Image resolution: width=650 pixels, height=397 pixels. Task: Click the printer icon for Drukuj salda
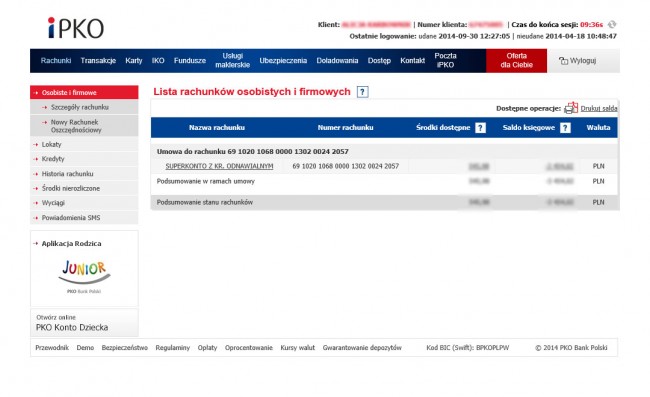point(571,108)
